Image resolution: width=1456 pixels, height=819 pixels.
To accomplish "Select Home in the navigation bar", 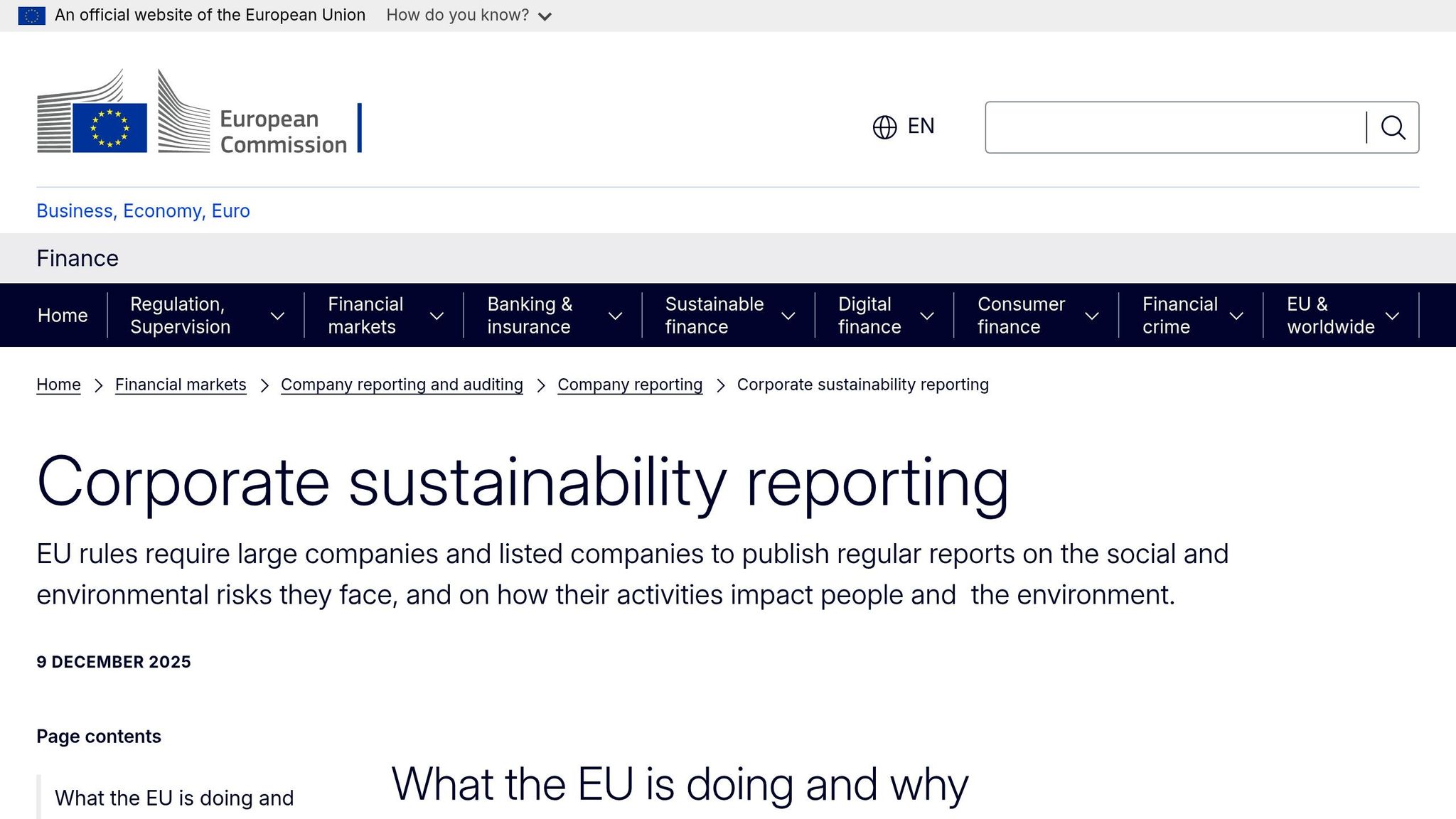I will coord(63,315).
